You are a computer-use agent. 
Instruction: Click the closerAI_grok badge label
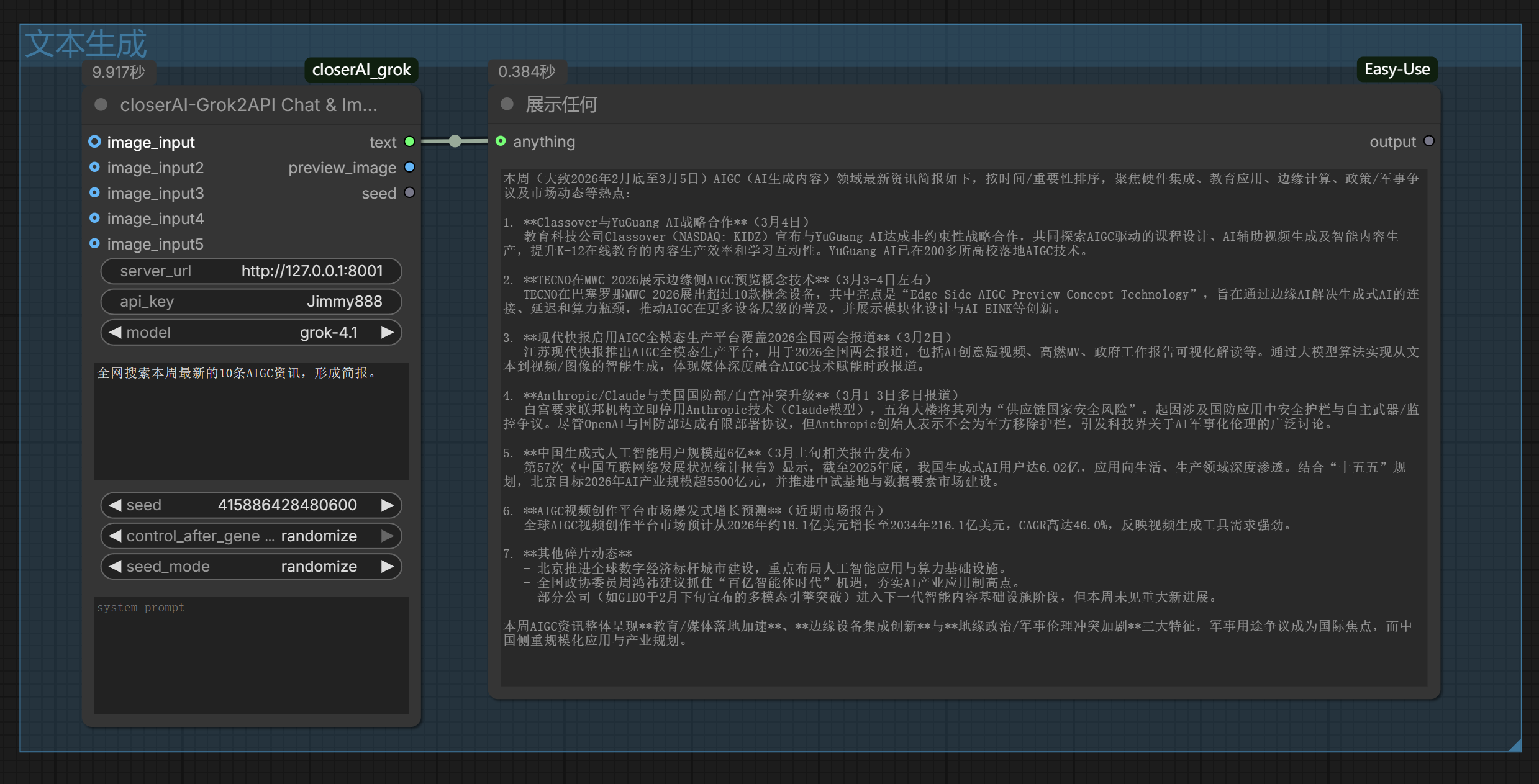tap(361, 70)
